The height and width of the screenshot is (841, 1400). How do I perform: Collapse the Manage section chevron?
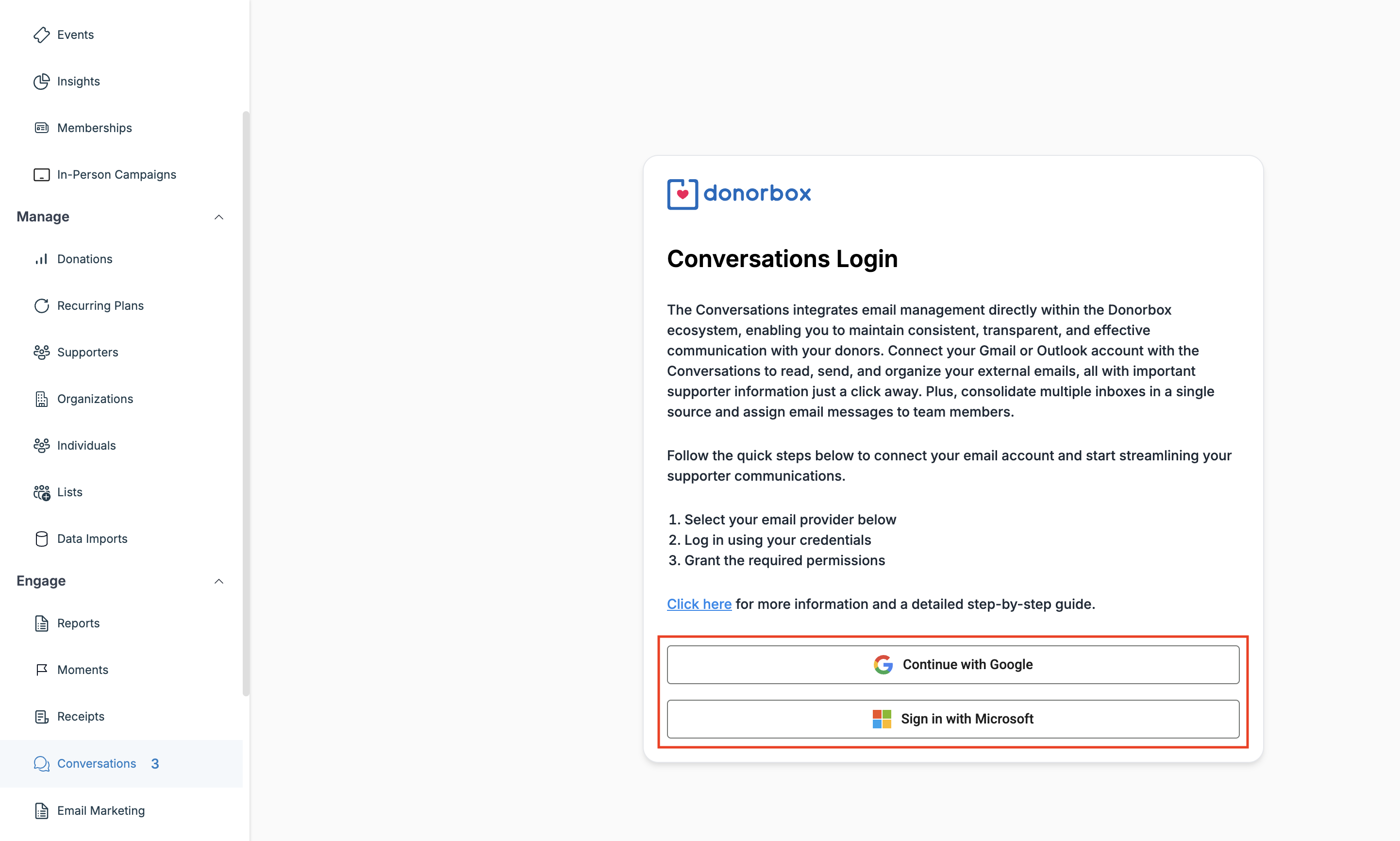[219, 217]
